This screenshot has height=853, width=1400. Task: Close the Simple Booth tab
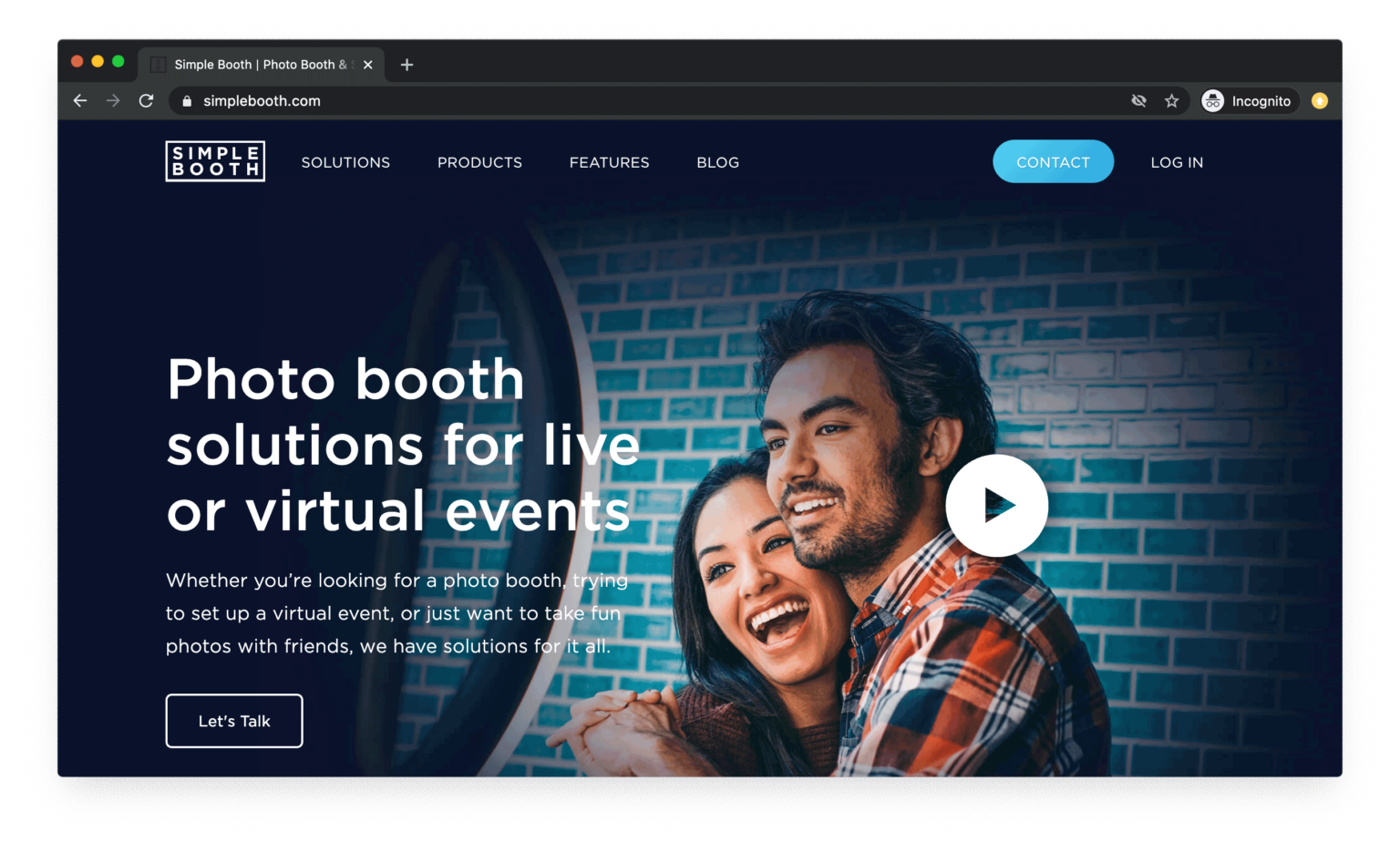[x=368, y=65]
